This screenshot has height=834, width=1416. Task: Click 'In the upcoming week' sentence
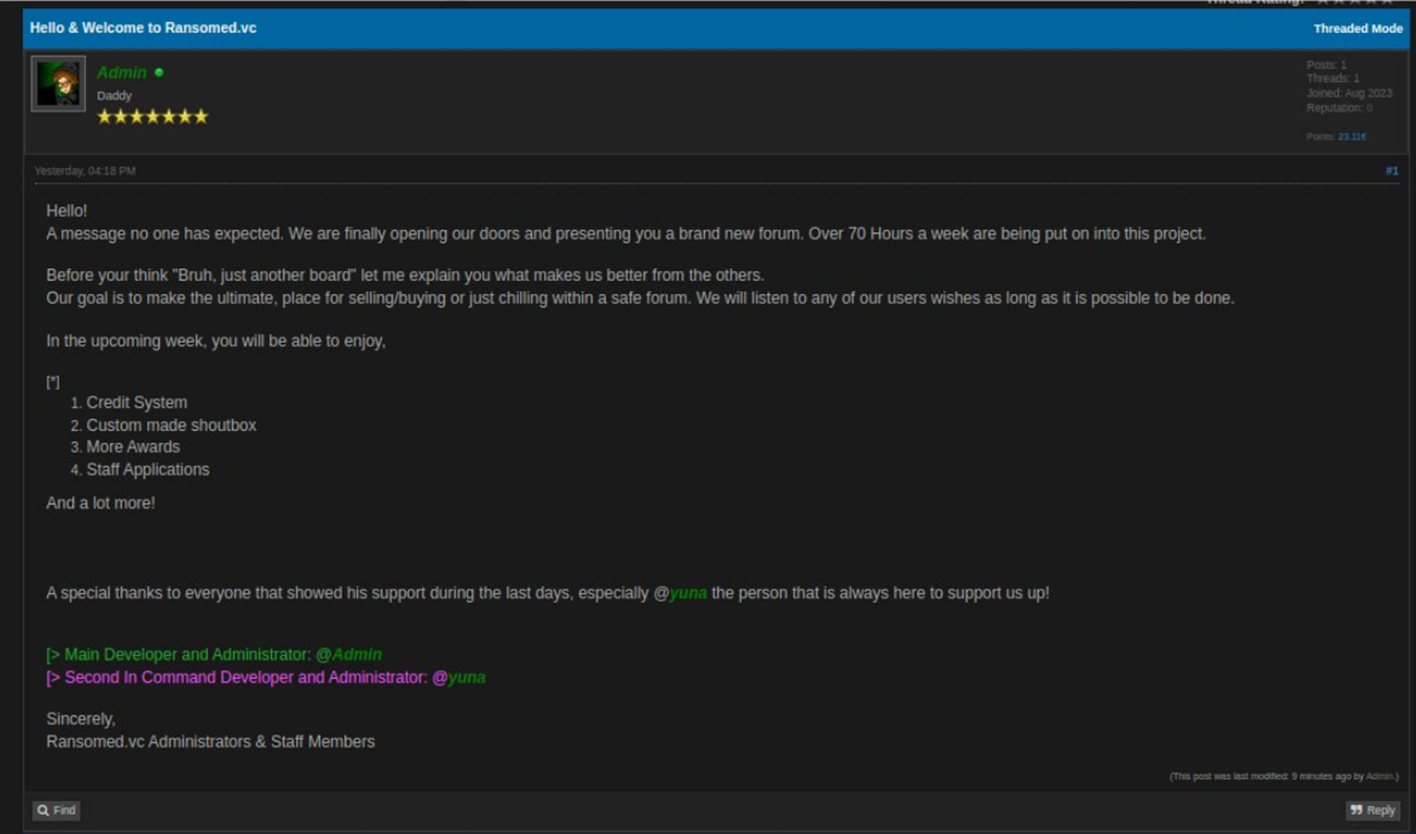click(216, 341)
